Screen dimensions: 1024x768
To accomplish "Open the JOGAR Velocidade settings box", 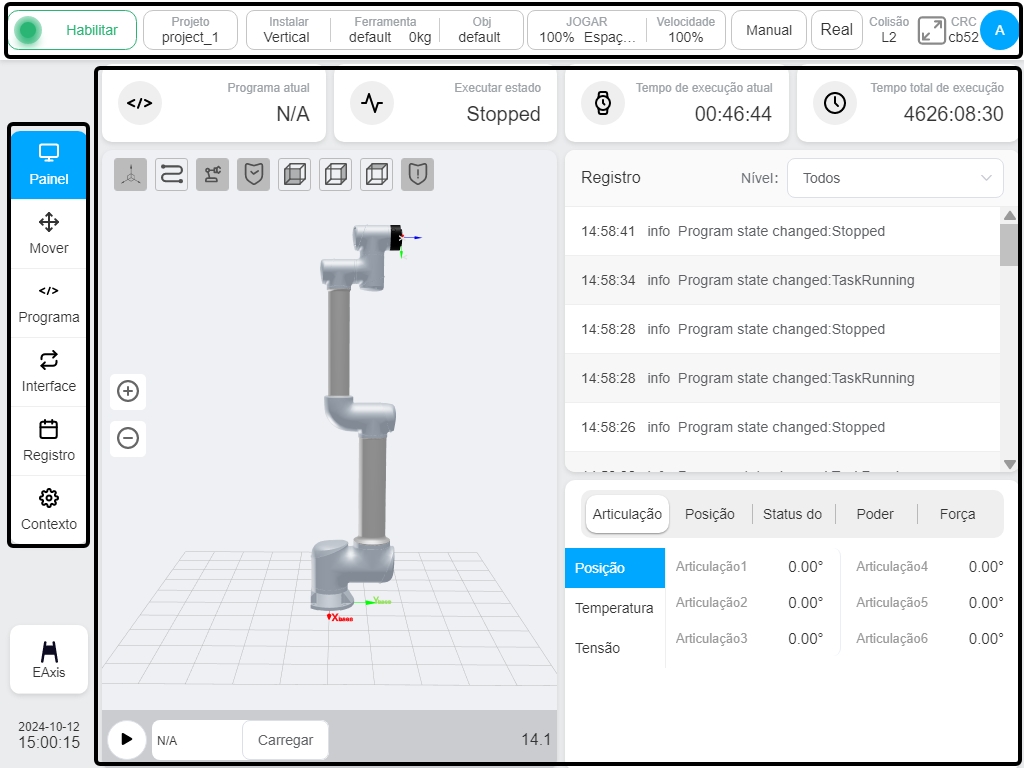I will pos(626,30).
